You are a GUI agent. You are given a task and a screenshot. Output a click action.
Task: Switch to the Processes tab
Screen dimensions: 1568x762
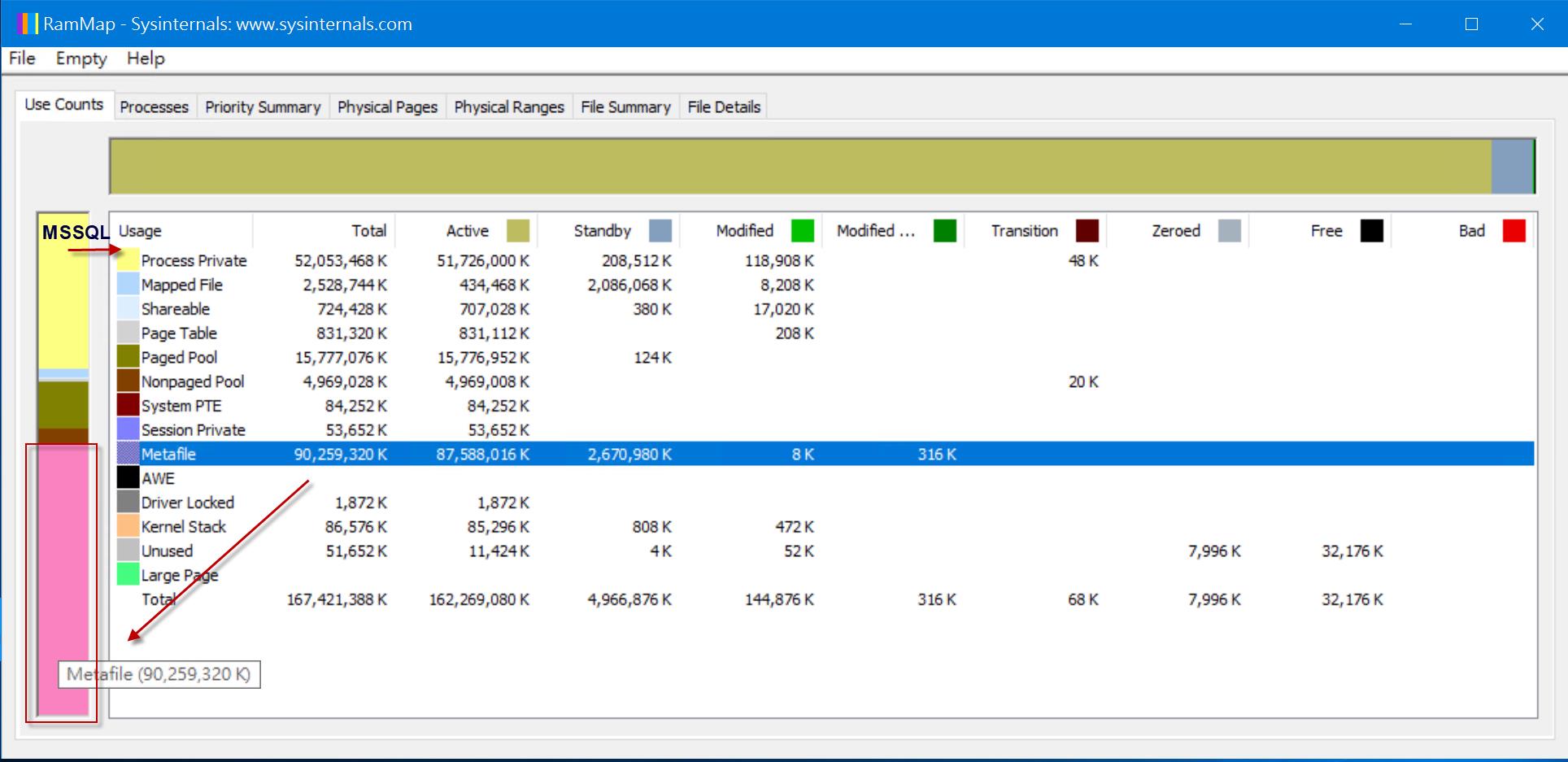[x=154, y=107]
